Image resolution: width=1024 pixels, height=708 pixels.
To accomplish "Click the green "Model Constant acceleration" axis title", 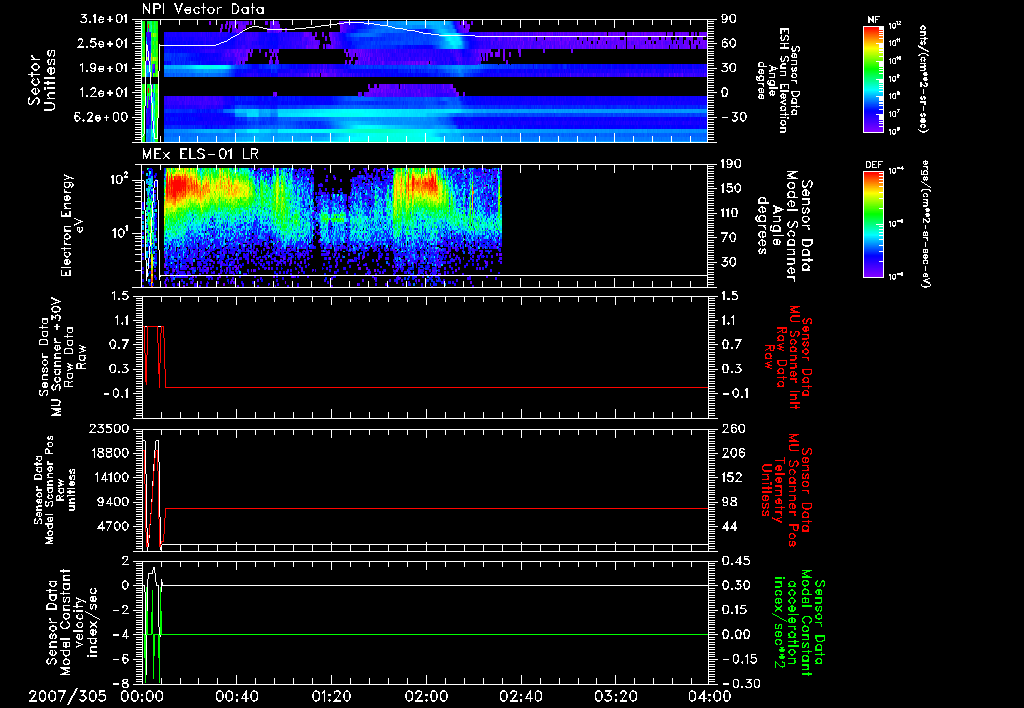I will coord(800,622).
